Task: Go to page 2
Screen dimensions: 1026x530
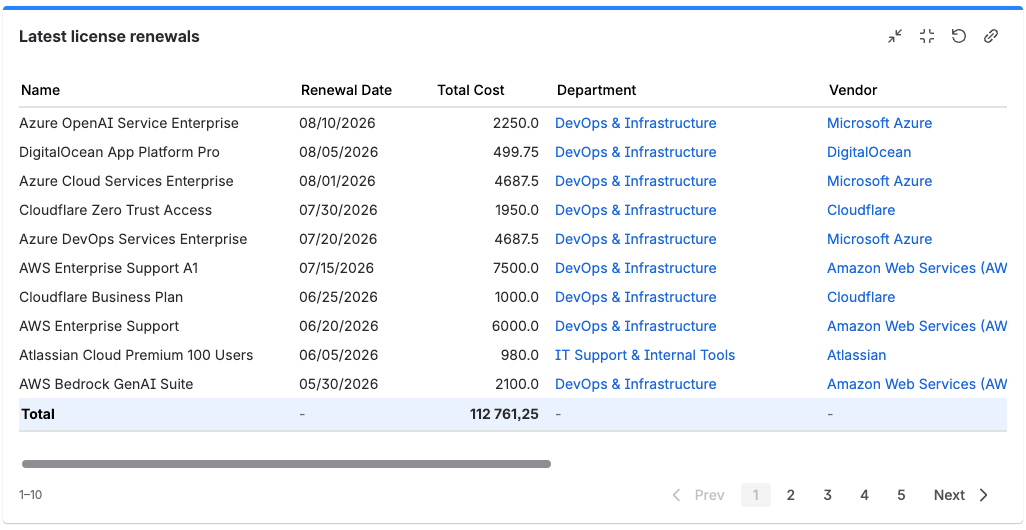Action: 790,495
